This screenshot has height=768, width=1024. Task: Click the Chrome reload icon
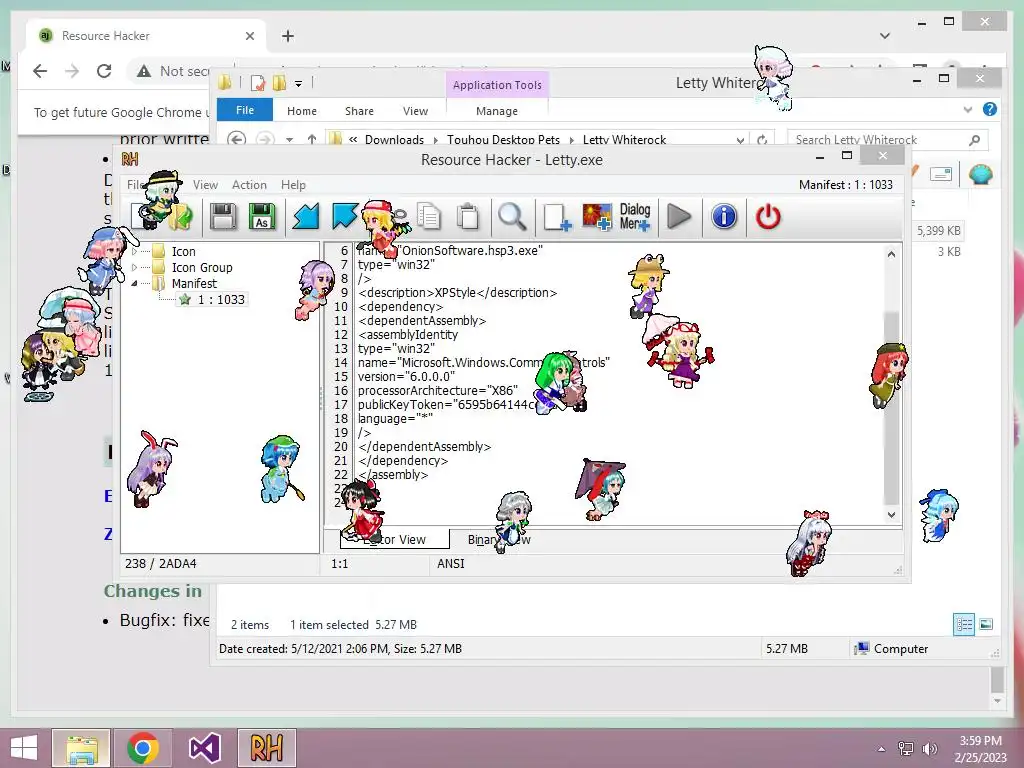click(104, 71)
